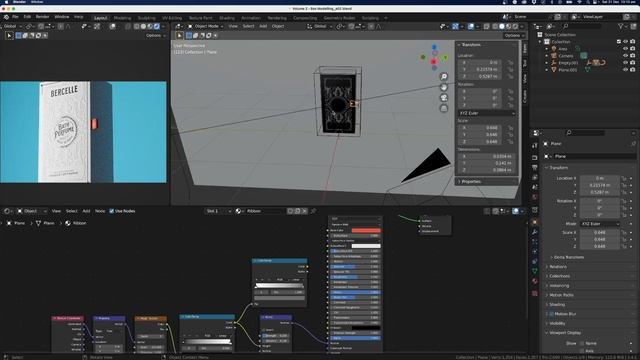Hide the Empty.001 object in outliner
This screenshot has width=640, height=360.
coord(625,63)
